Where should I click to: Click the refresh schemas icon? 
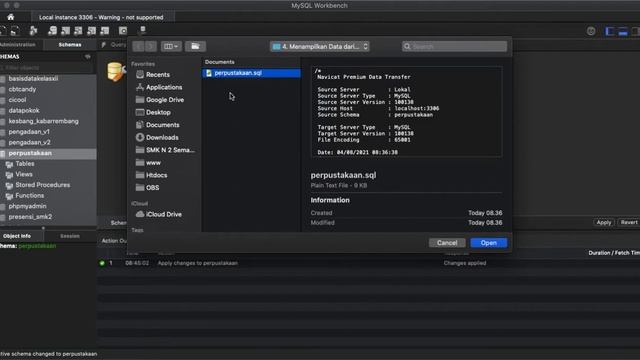click(x=88, y=57)
